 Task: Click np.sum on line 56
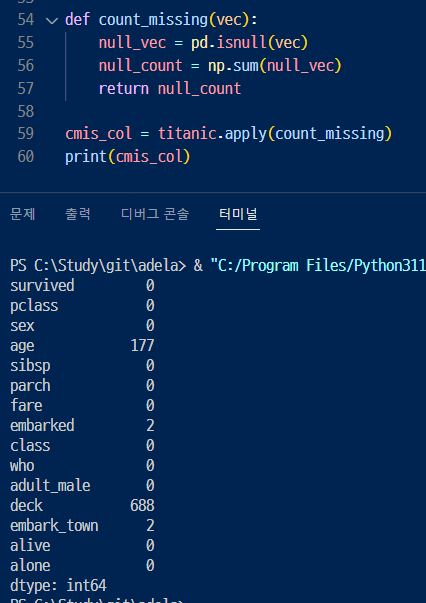click(x=233, y=66)
